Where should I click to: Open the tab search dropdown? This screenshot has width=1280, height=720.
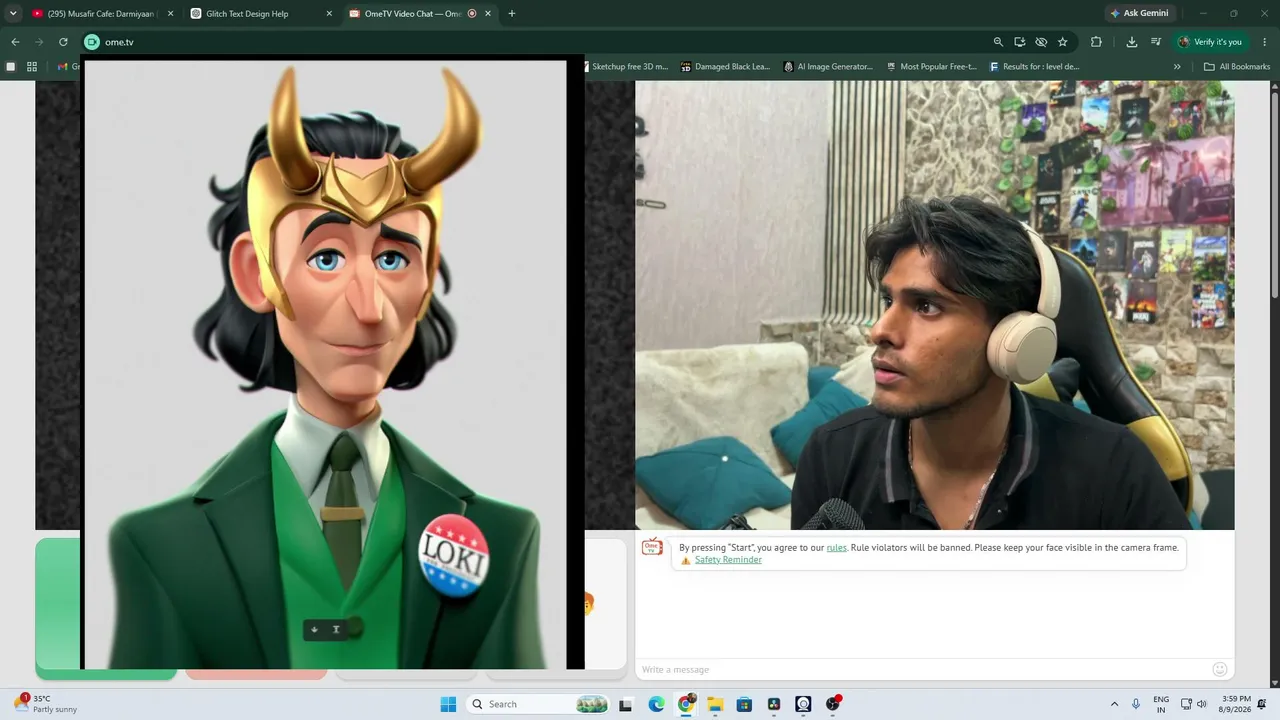(13, 14)
